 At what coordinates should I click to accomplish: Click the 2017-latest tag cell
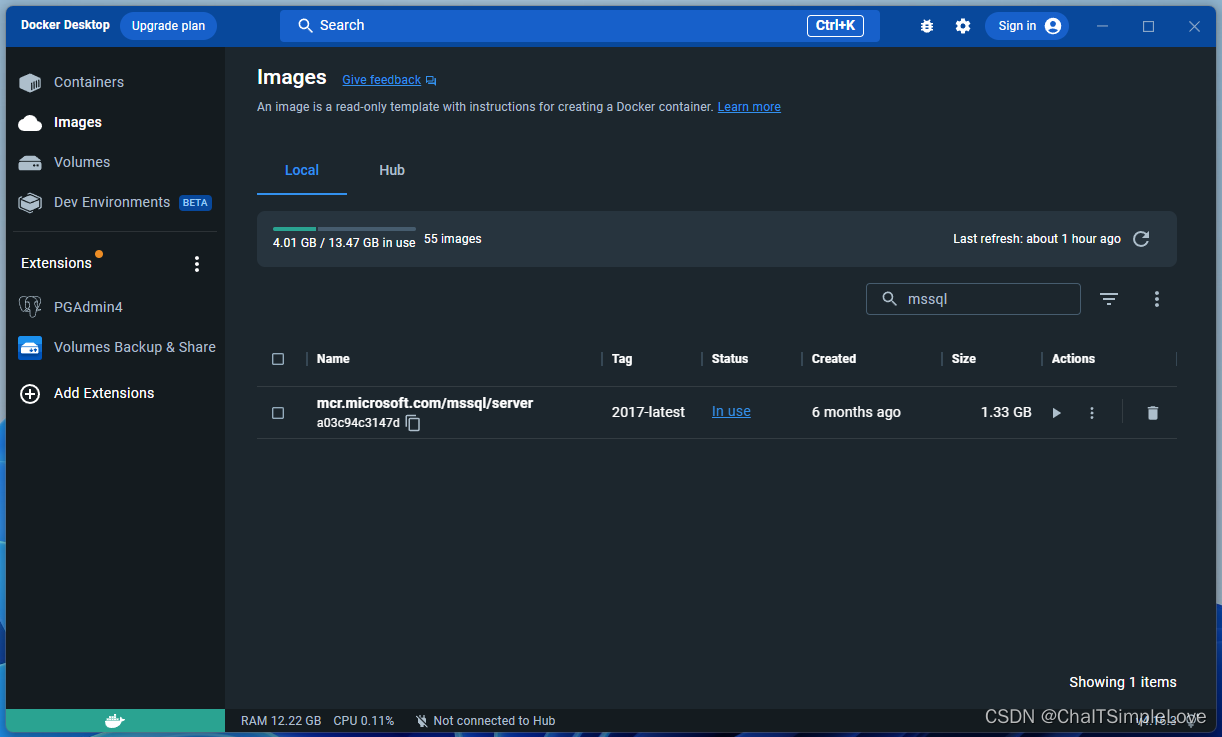tap(648, 413)
